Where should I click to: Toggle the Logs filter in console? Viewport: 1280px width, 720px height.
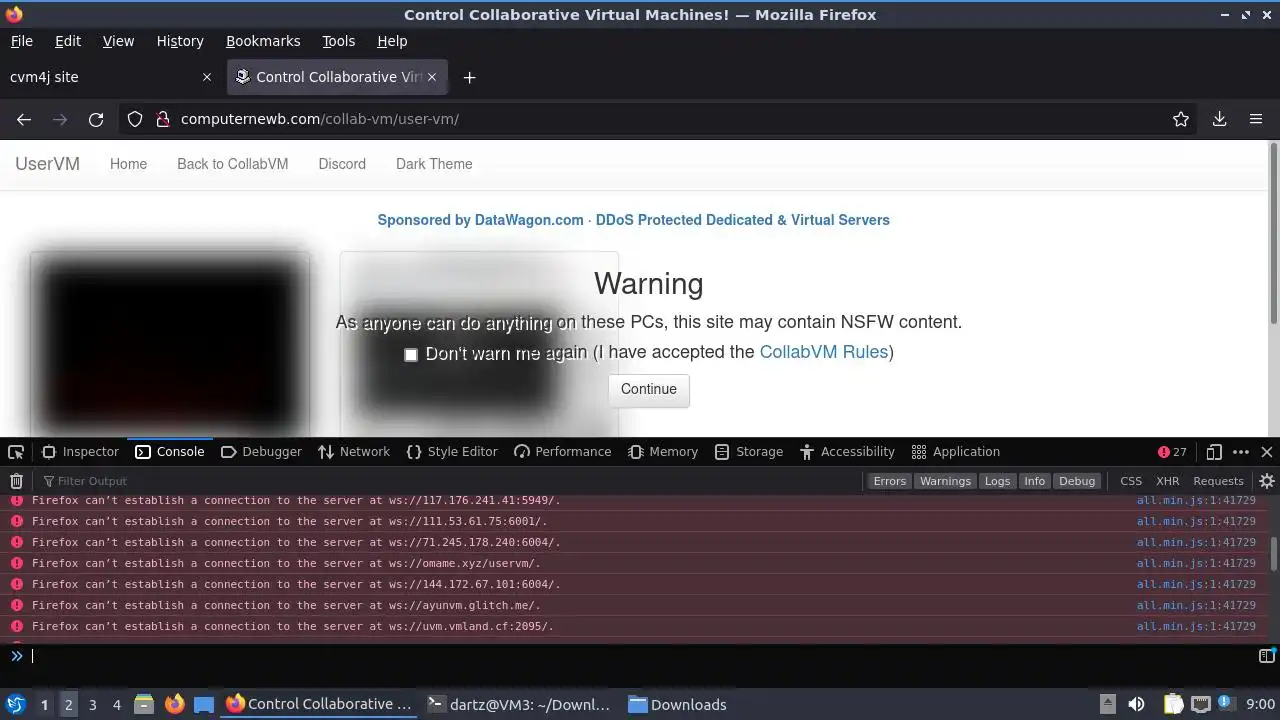[997, 481]
